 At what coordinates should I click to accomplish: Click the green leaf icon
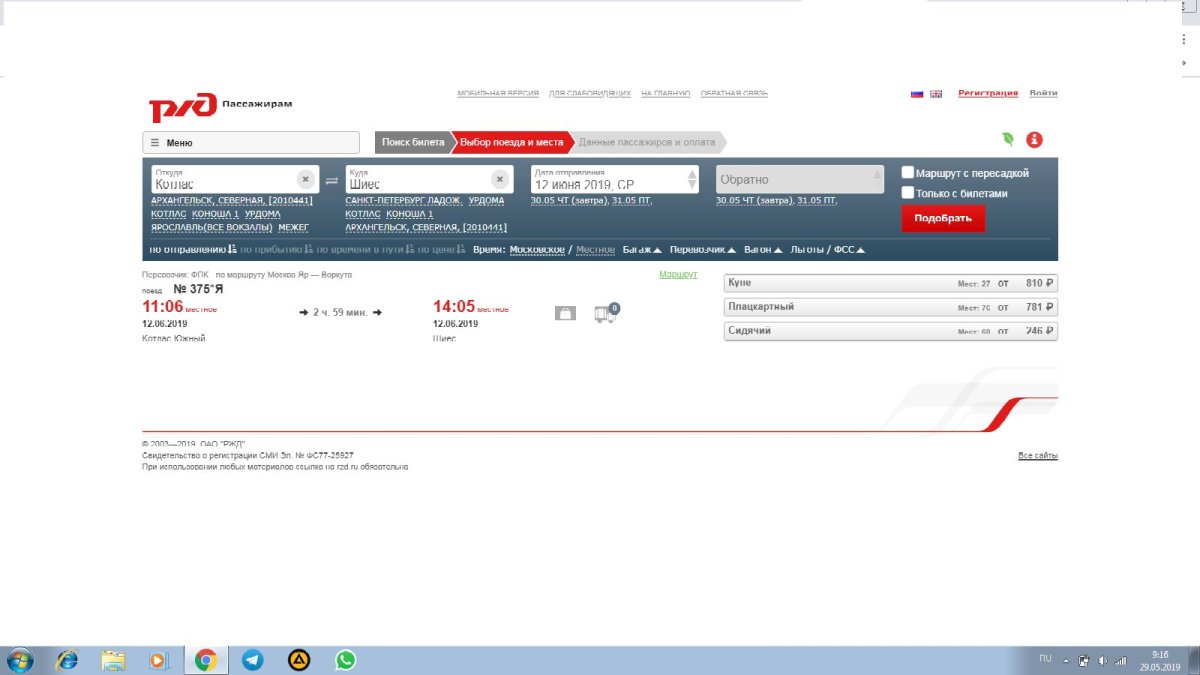pyautogui.click(x=1008, y=140)
